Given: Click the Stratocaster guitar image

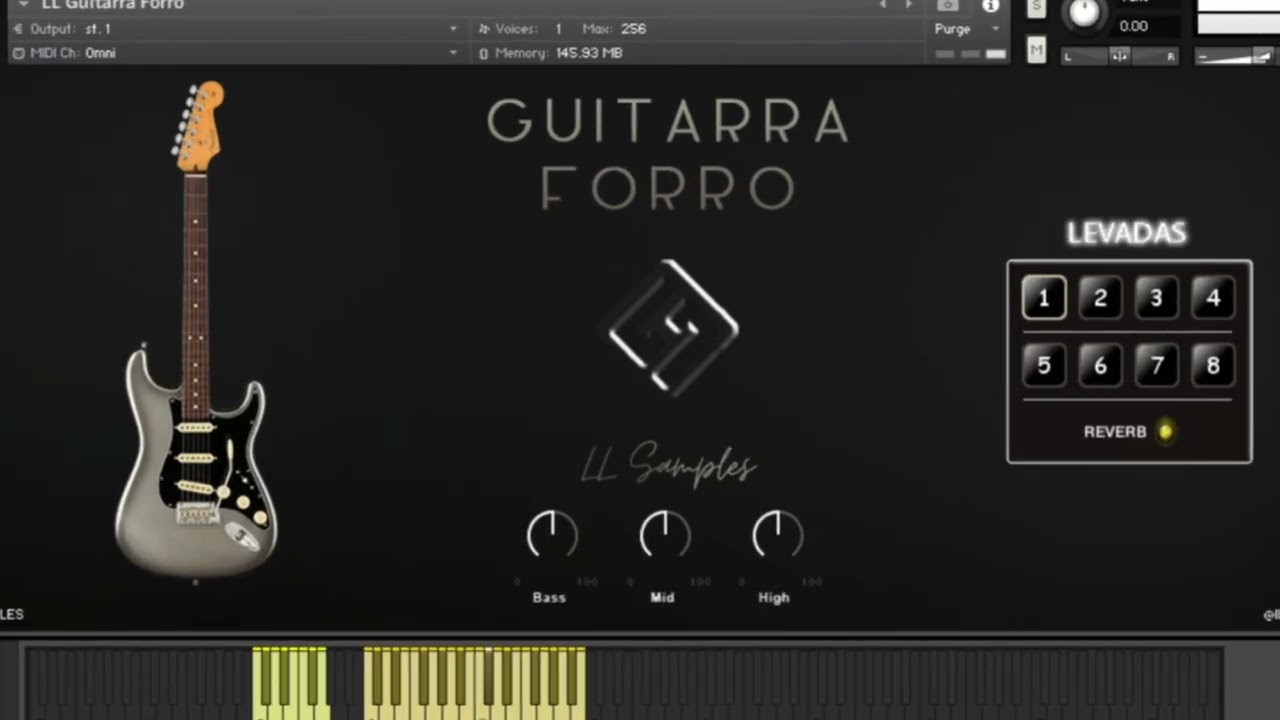Looking at the screenshot, I should 196,330.
